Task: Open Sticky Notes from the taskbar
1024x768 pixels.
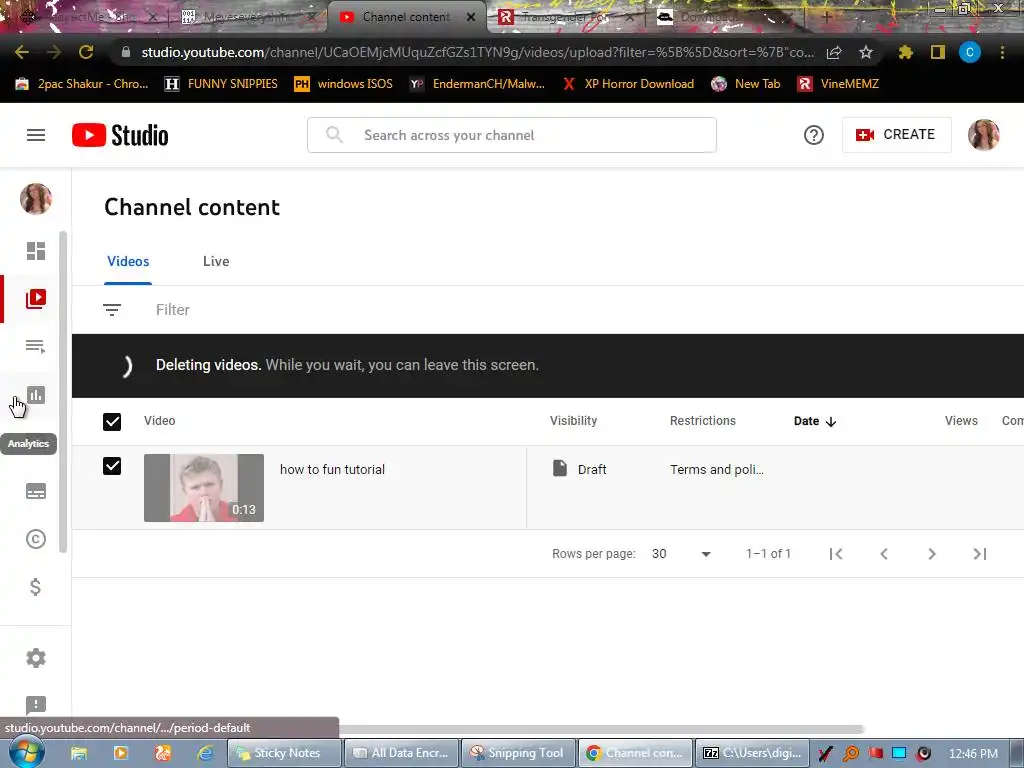Action: coord(284,753)
